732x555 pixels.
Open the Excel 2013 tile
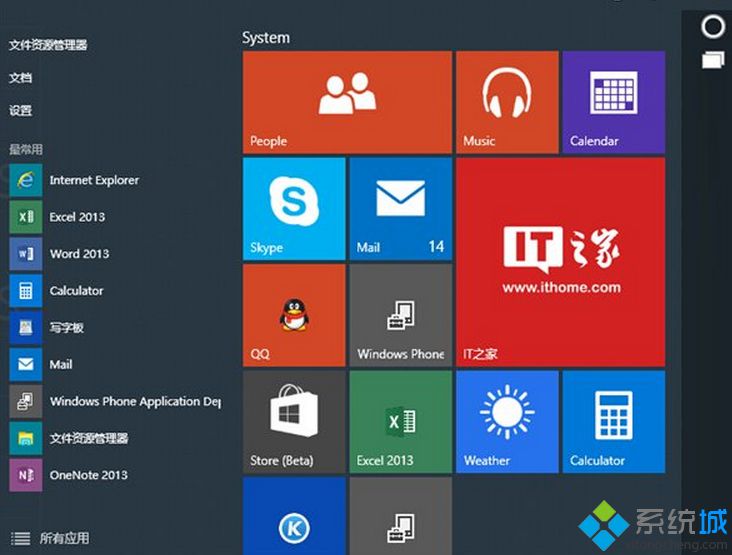[x=401, y=422]
